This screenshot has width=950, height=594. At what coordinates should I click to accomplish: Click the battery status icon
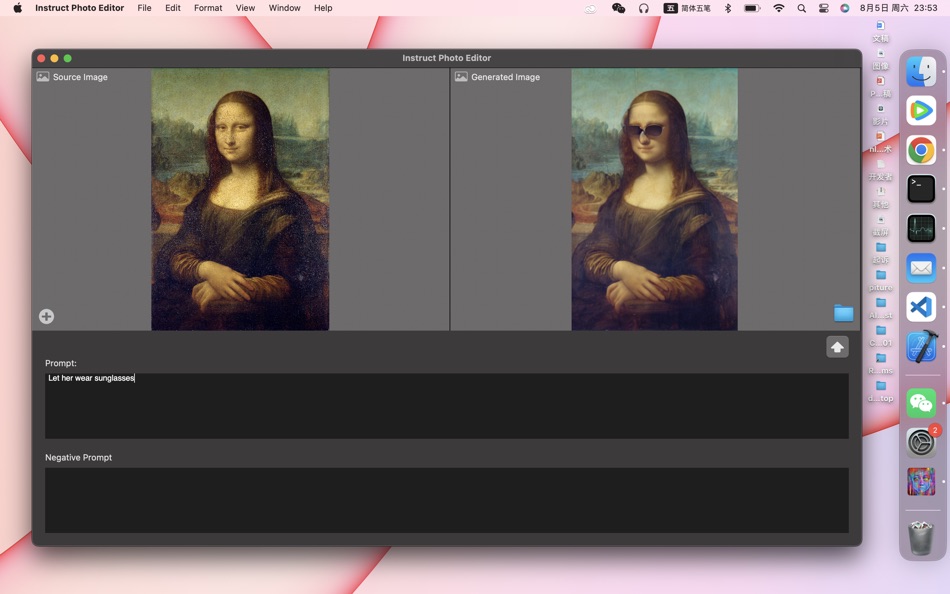point(752,8)
